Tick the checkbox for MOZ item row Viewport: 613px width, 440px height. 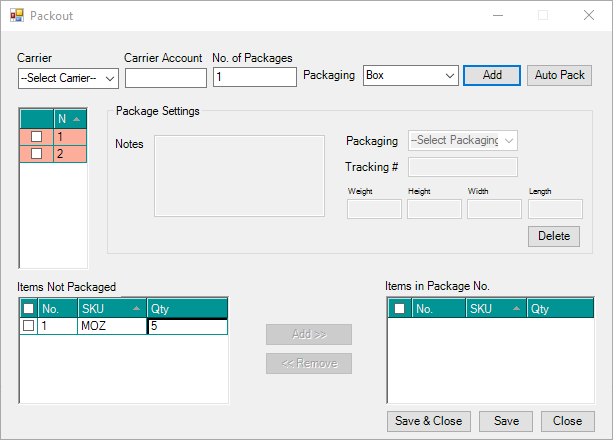click(x=29, y=326)
